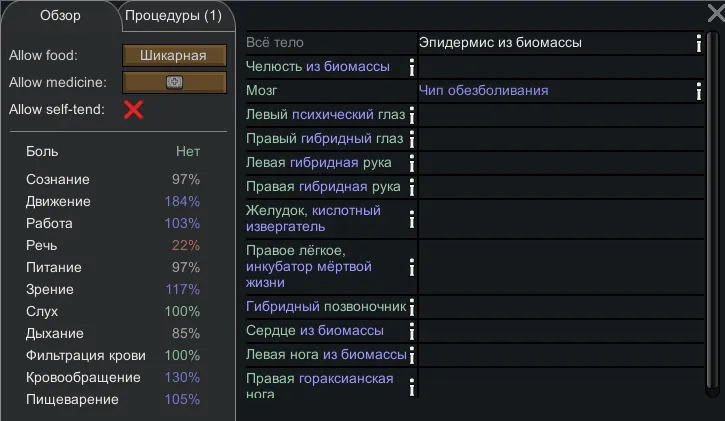Viewport: 725px width, 421px height.
Task: Click the Правая гибридная рука entry
Action: [x=323, y=187]
